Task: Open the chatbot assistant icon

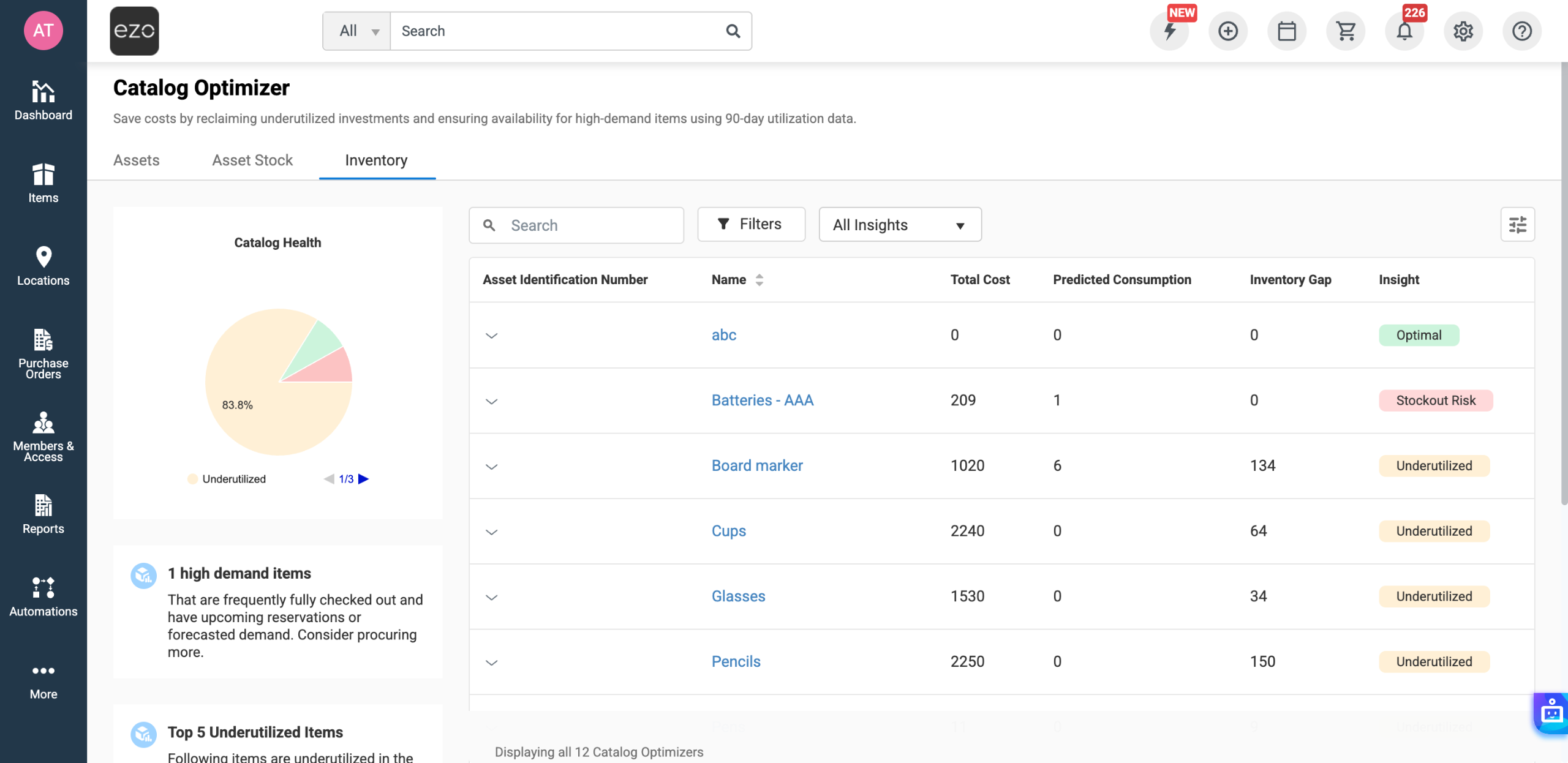Action: click(x=1551, y=713)
